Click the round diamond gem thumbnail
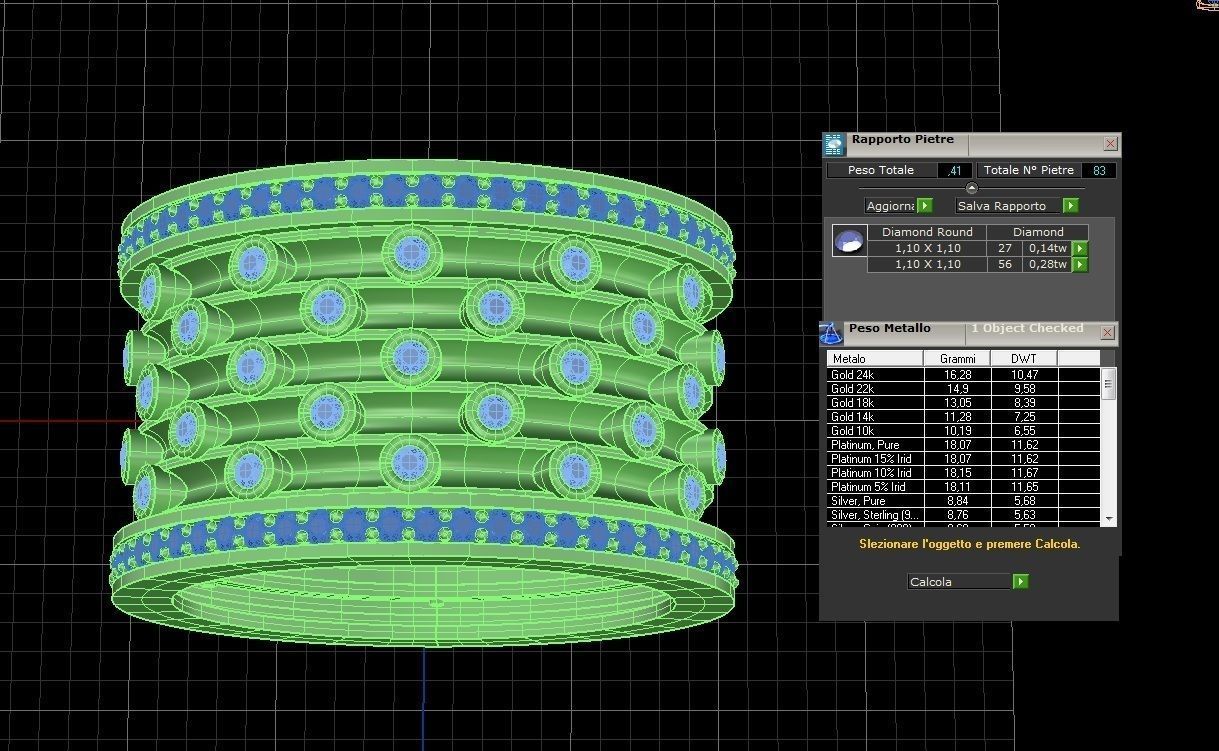 point(849,241)
